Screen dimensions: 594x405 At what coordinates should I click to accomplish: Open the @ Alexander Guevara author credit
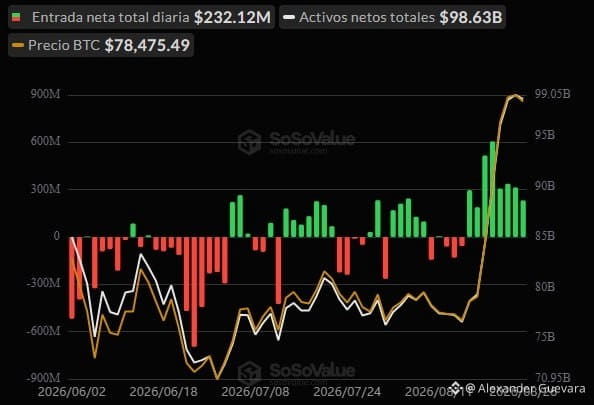click(x=525, y=388)
